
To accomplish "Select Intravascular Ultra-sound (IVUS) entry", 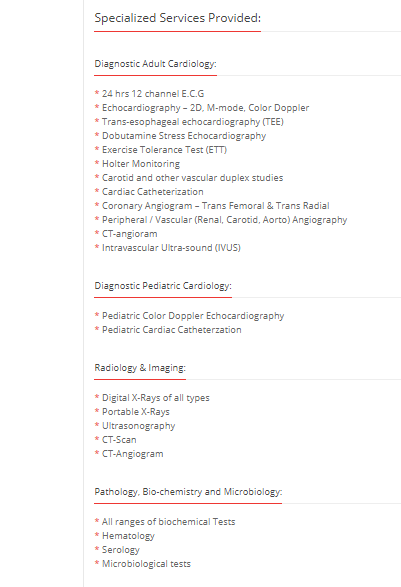I will pyautogui.click(x=171, y=248).
